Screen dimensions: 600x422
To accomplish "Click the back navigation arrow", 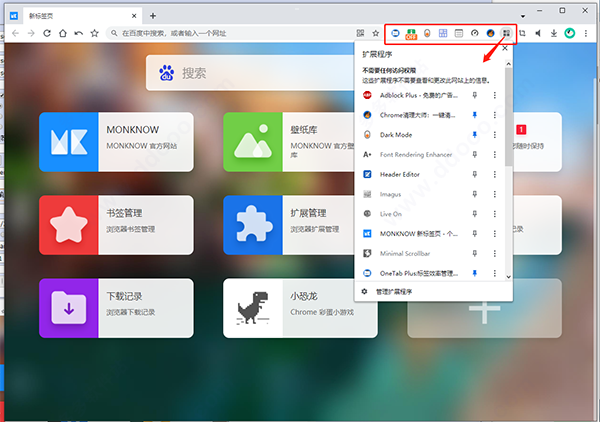I will point(15,33).
